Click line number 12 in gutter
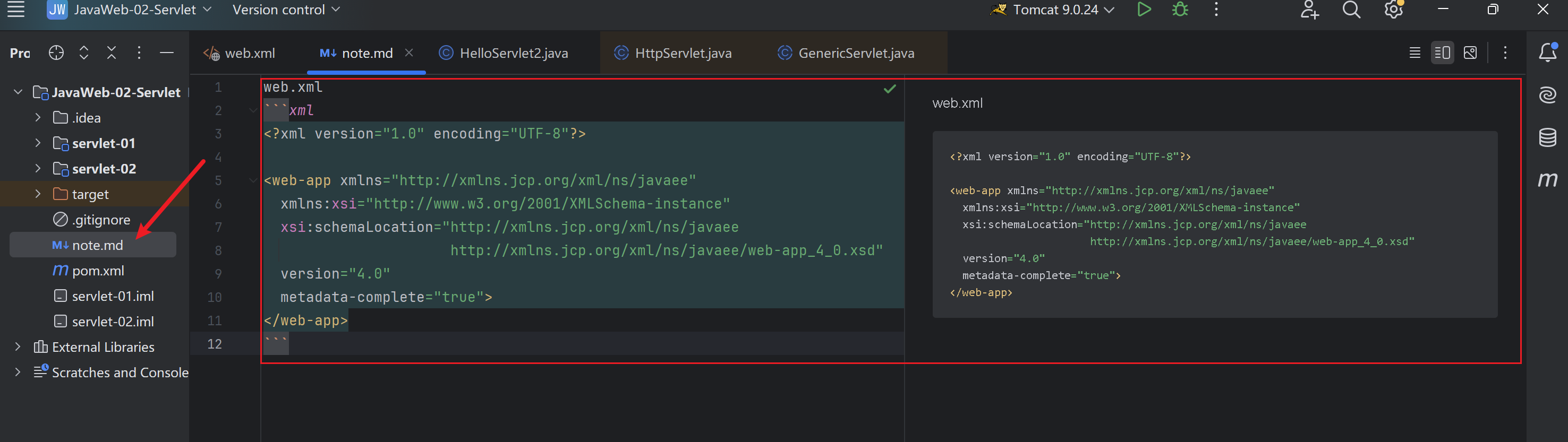This screenshot has height=442, width=1568. (x=214, y=344)
